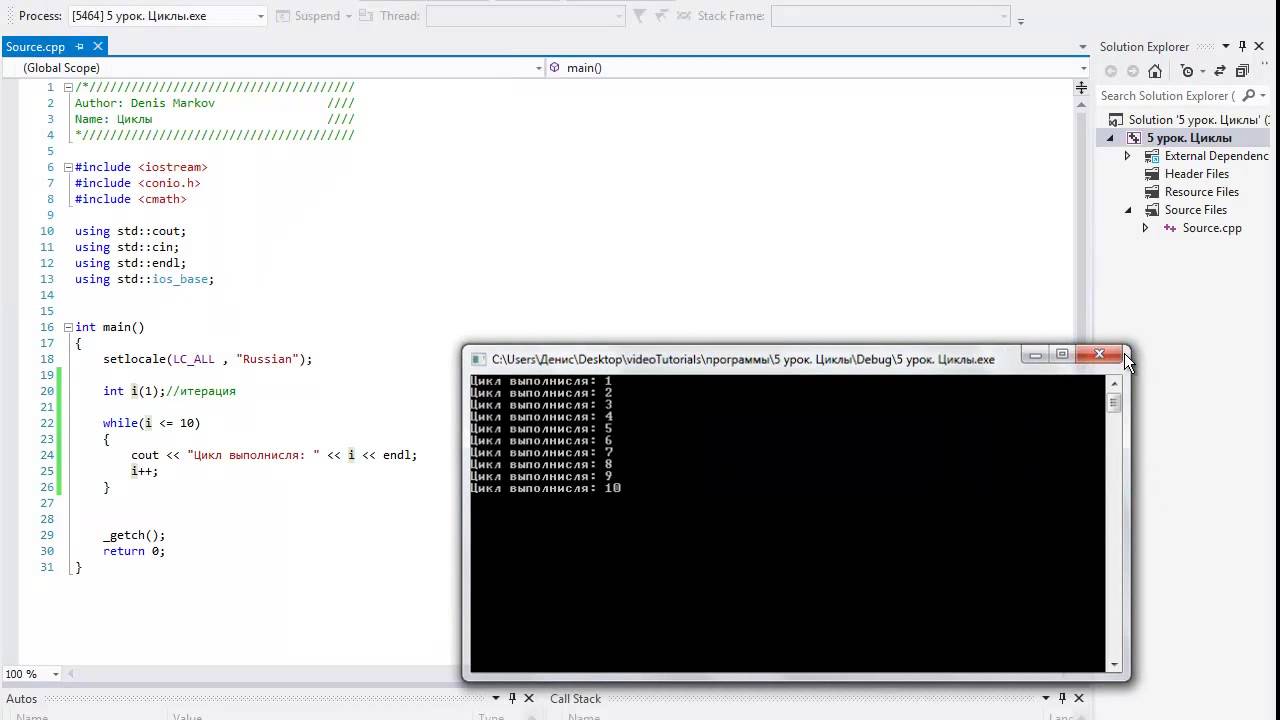
Task: Close the Solution Explorer panel
Action: tap(1261, 46)
